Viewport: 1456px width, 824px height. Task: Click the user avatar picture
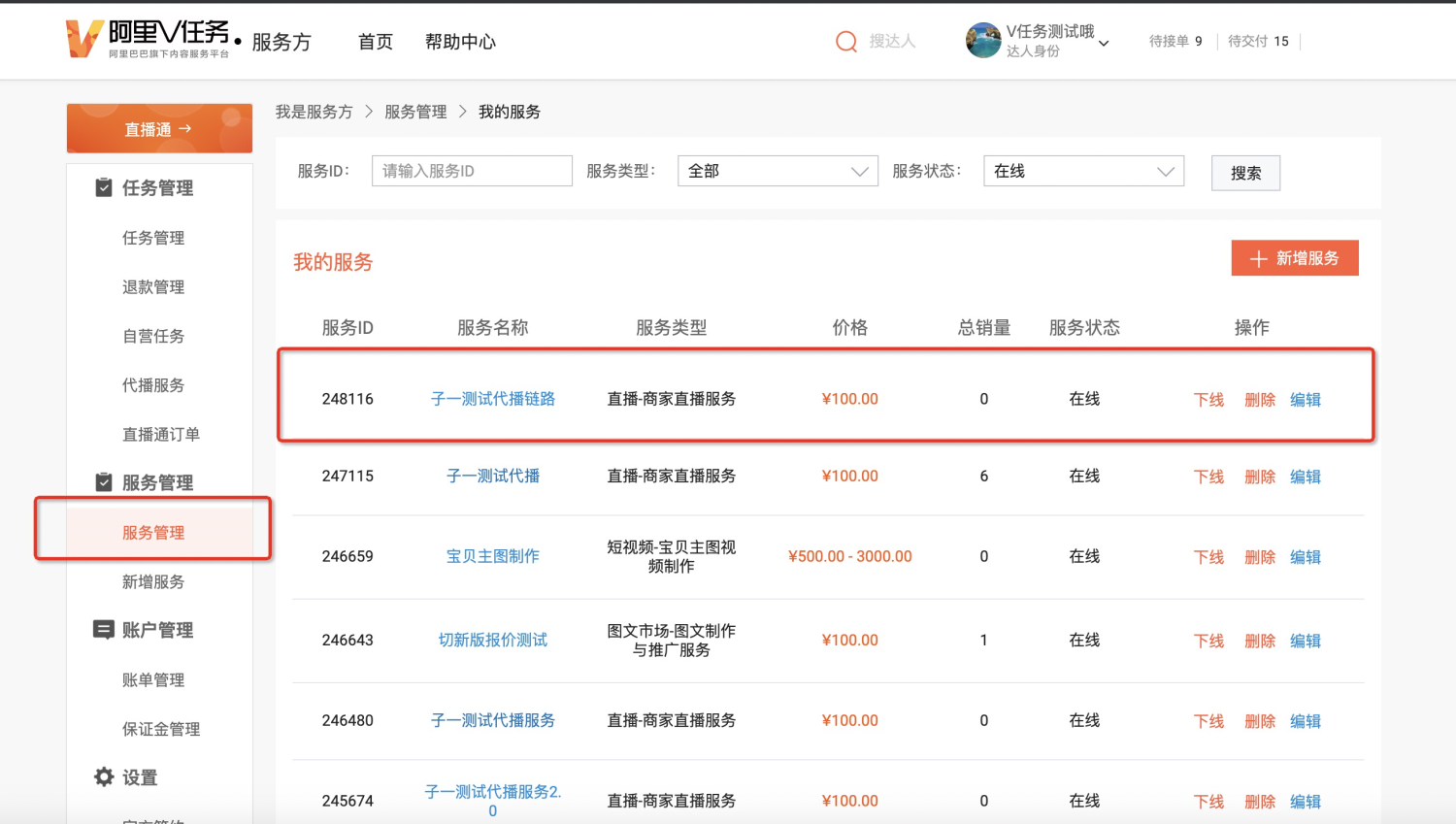pyautogui.click(x=983, y=41)
